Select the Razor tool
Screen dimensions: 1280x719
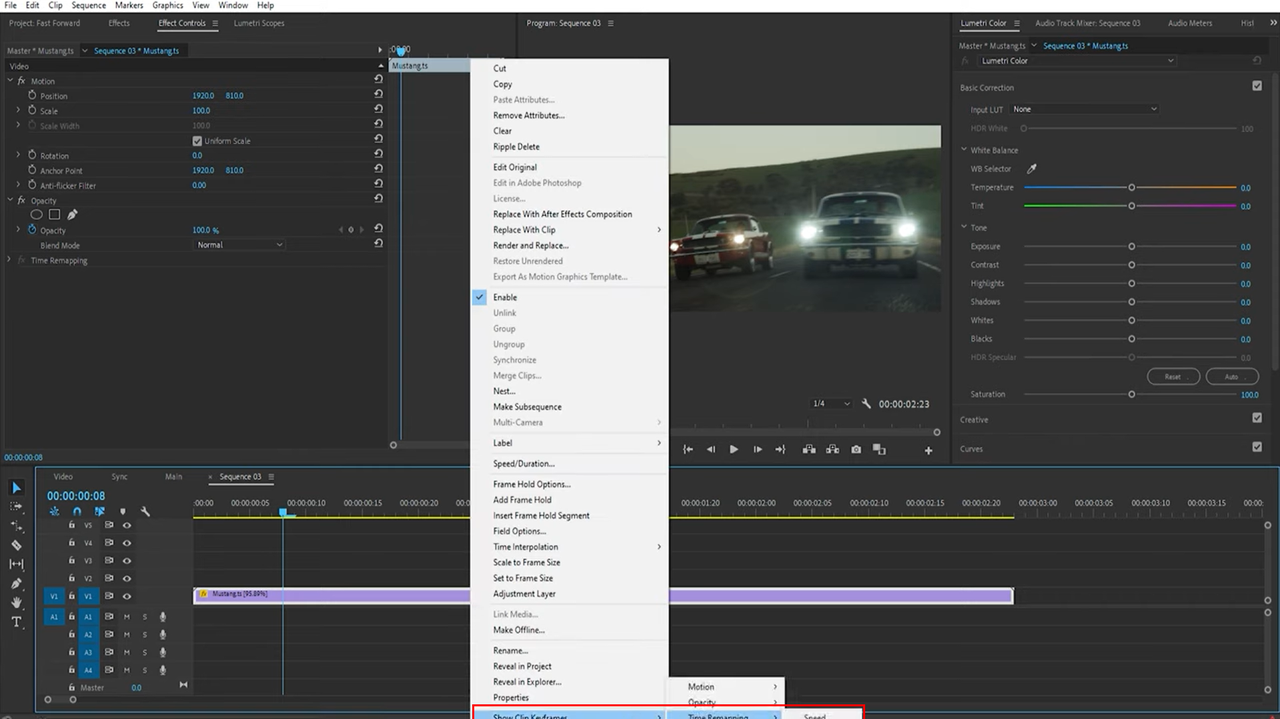pyautogui.click(x=16, y=545)
